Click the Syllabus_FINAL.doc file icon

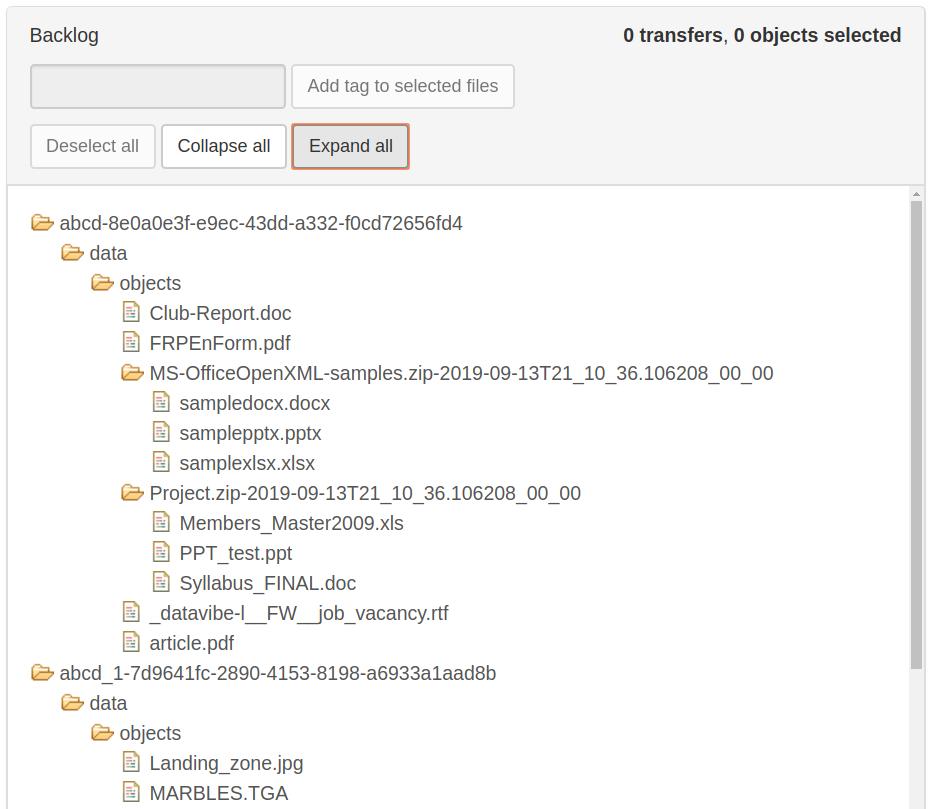[x=161, y=582]
